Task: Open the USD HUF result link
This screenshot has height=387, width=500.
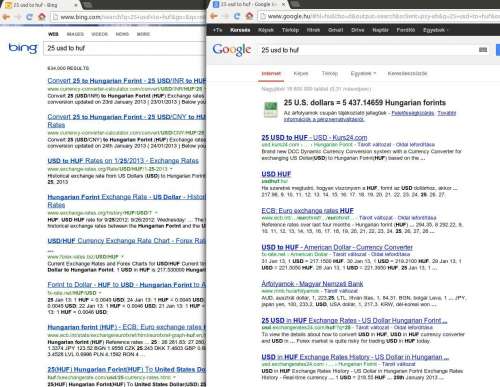Action: tap(276, 174)
